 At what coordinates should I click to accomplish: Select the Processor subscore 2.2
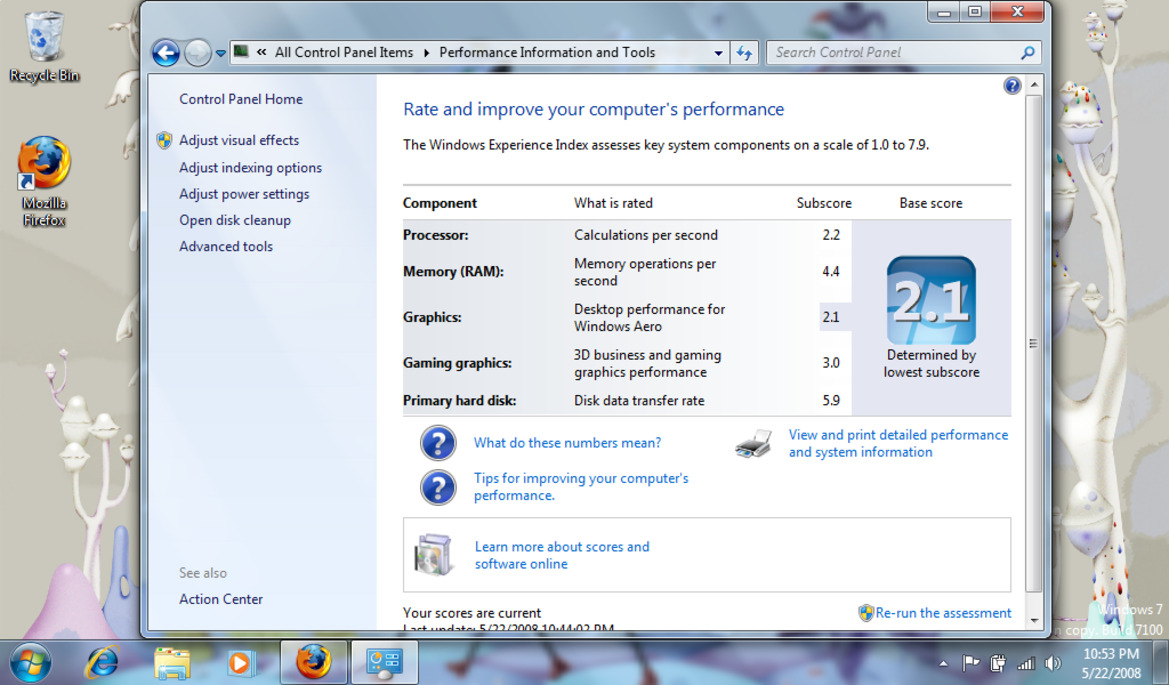coord(831,235)
